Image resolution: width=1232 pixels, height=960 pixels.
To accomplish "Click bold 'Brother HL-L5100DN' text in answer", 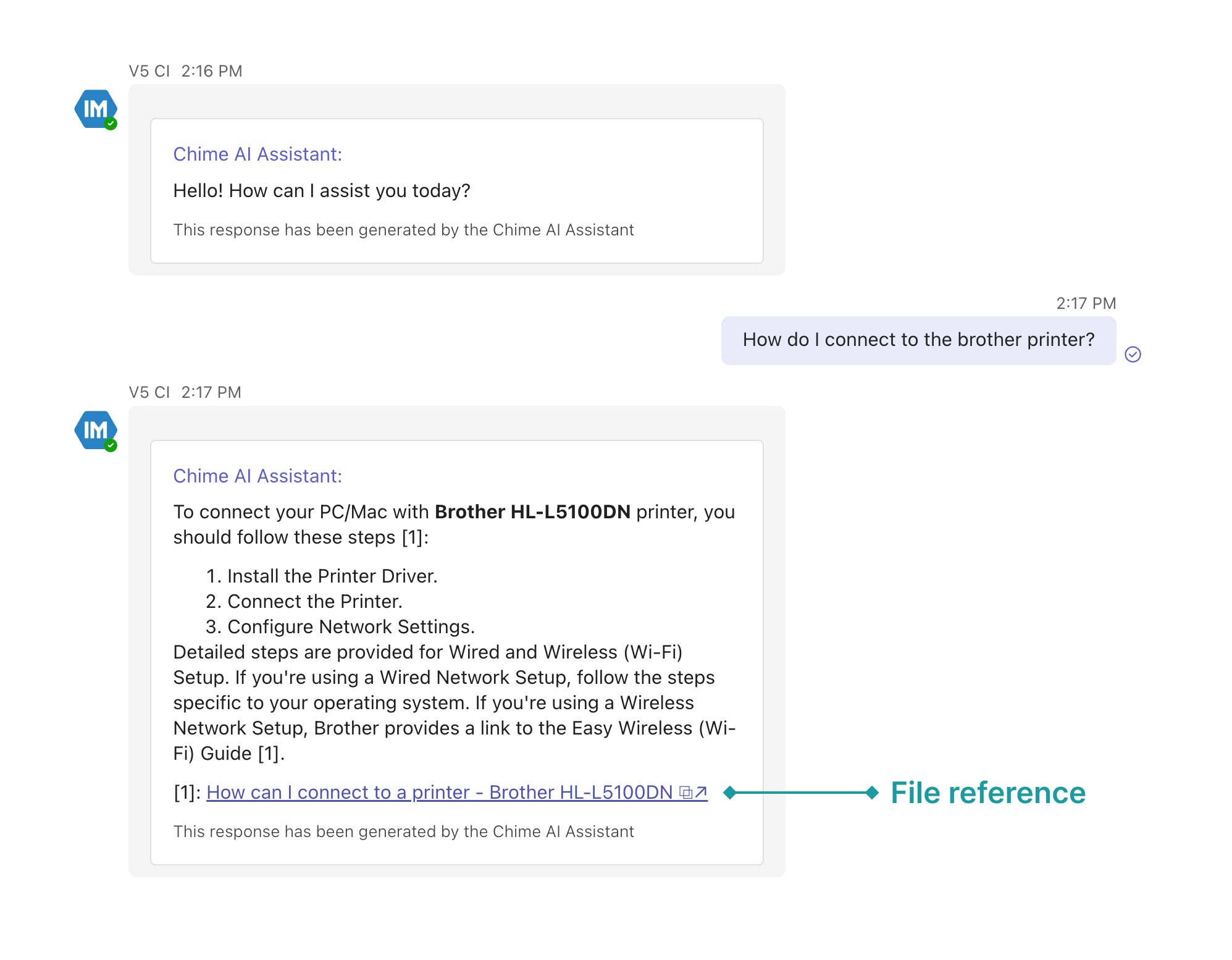I will (532, 512).
